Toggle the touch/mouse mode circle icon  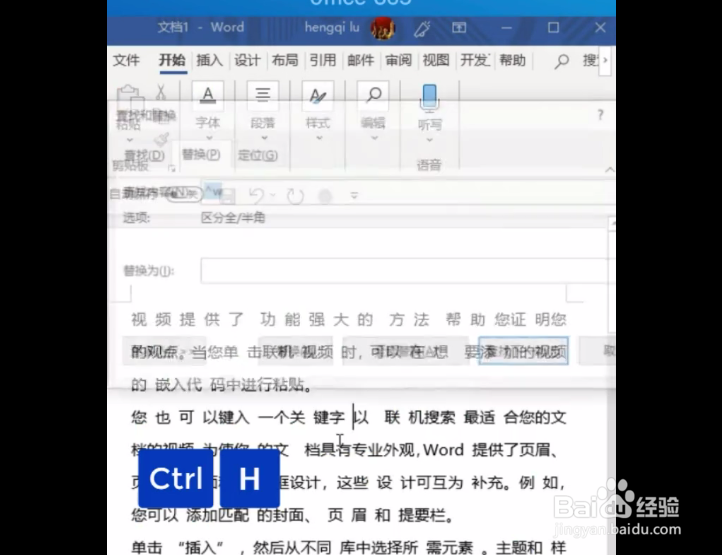click(x=326, y=196)
